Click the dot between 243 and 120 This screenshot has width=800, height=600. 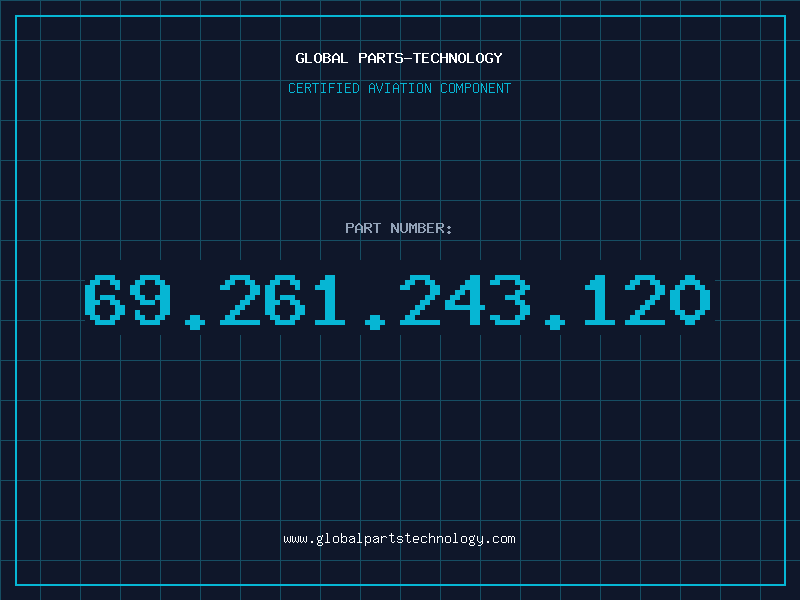(555, 322)
